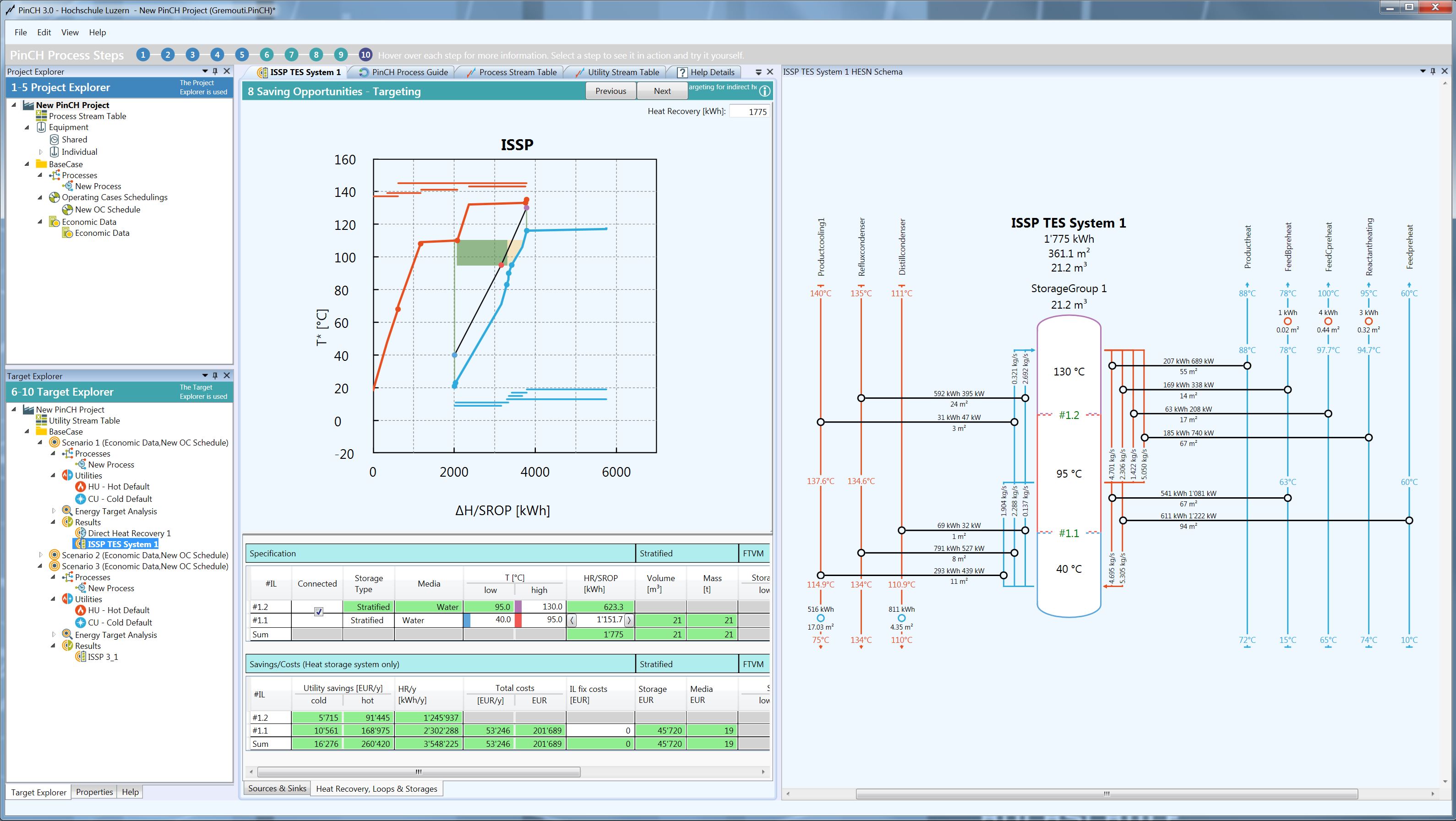This screenshot has width=1456, height=821.
Task: Increase #1.1 HR/SROP with right arrow
Action: pos(628,620)
